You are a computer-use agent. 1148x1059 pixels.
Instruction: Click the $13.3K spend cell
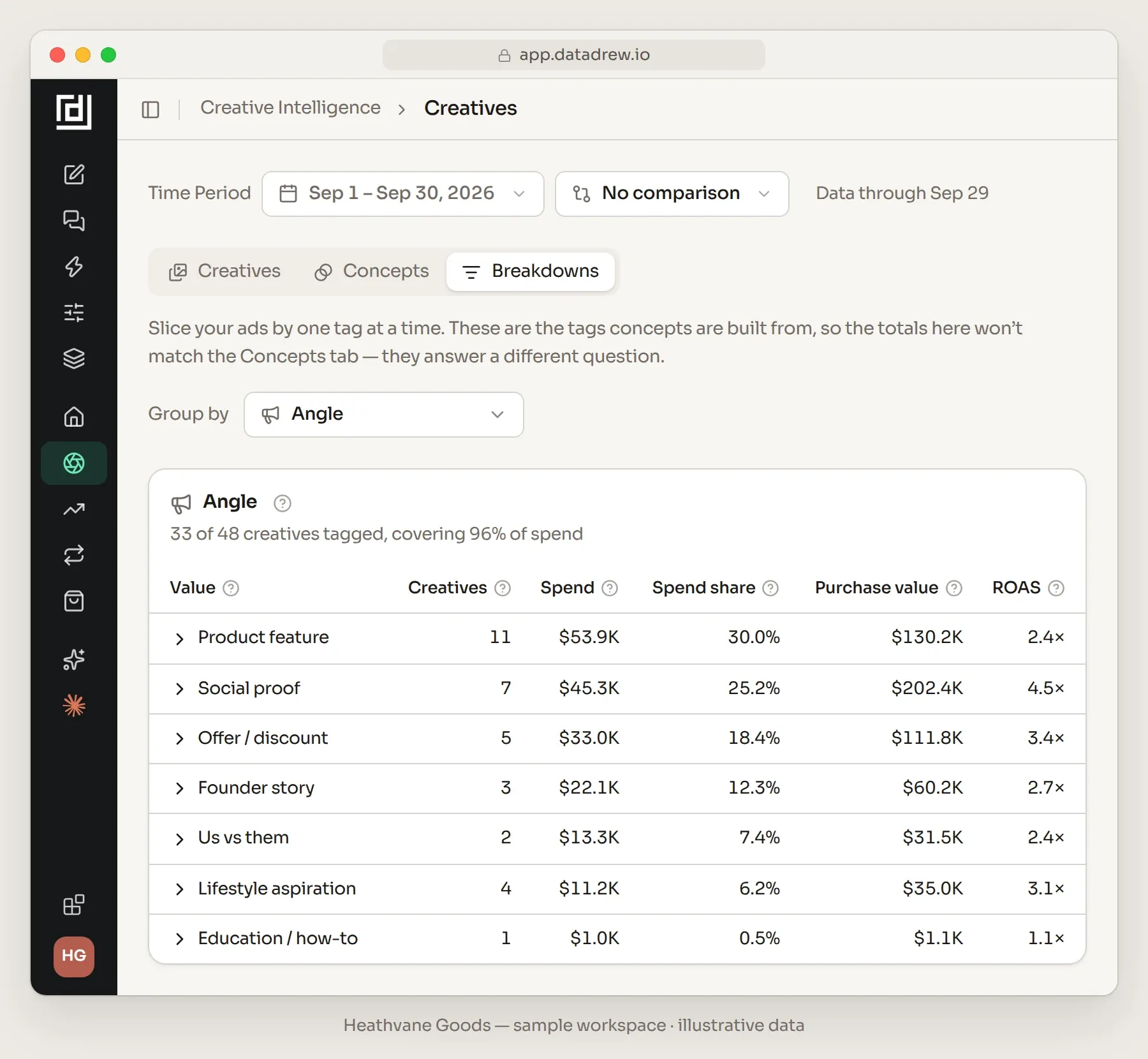[589, 838]
